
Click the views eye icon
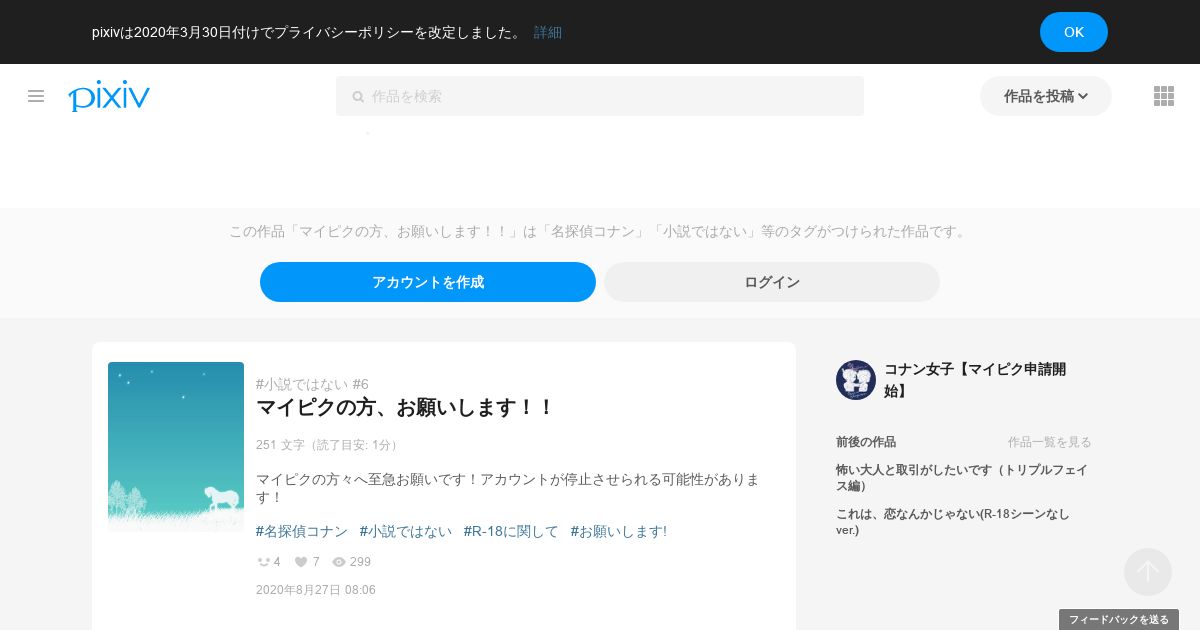[x=339, y=562]
